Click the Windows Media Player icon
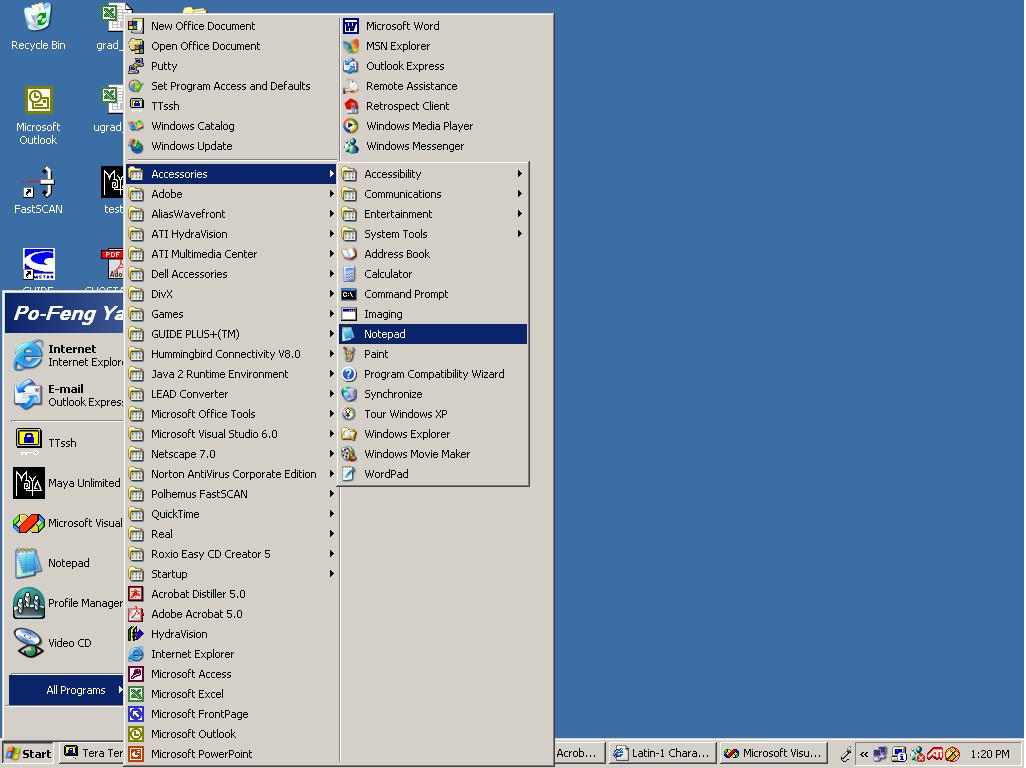Image resolution: width=1026 pixels, height=768 pixels. pyautogui.click(x=351, y=126)
